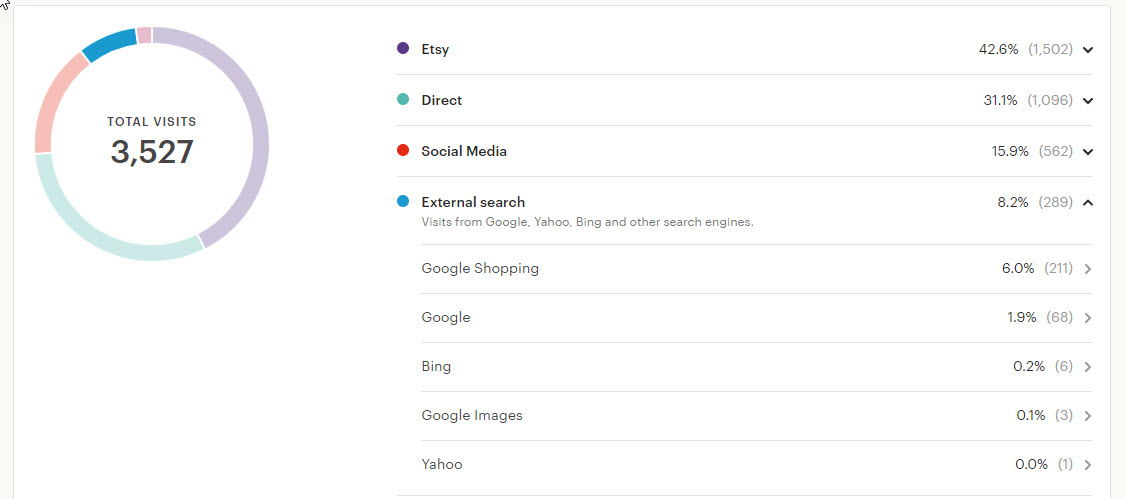
Task: Click the purple Etsy legend dot
Action: [x=403, y=48]
